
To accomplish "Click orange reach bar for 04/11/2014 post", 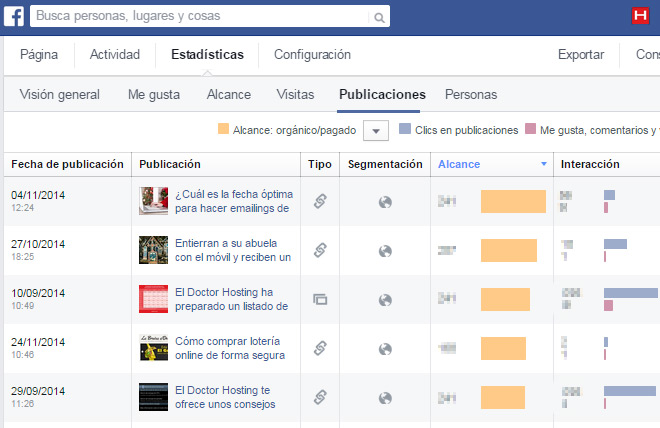I will tap(514, 201).
